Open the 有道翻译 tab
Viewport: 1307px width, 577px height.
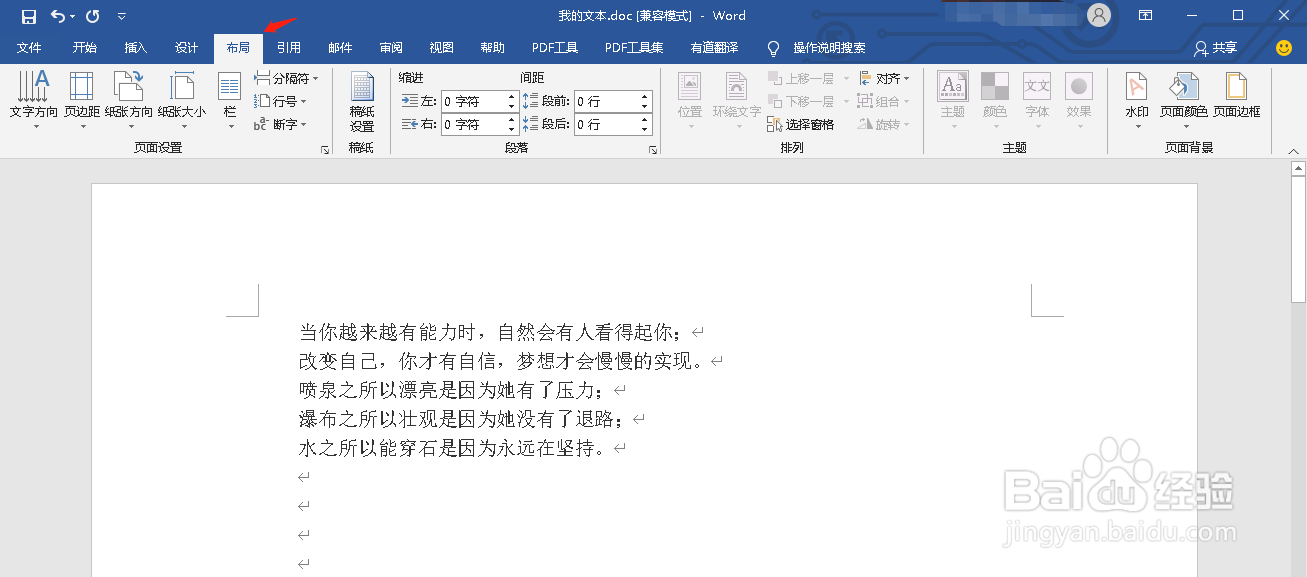[x=714, y=48]
